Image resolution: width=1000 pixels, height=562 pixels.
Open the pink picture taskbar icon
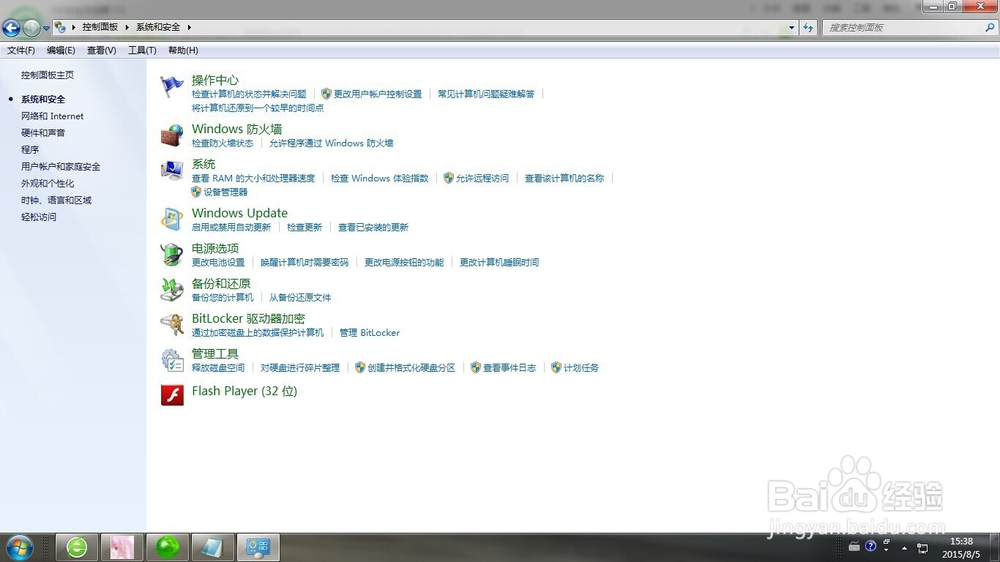(121, 547)
